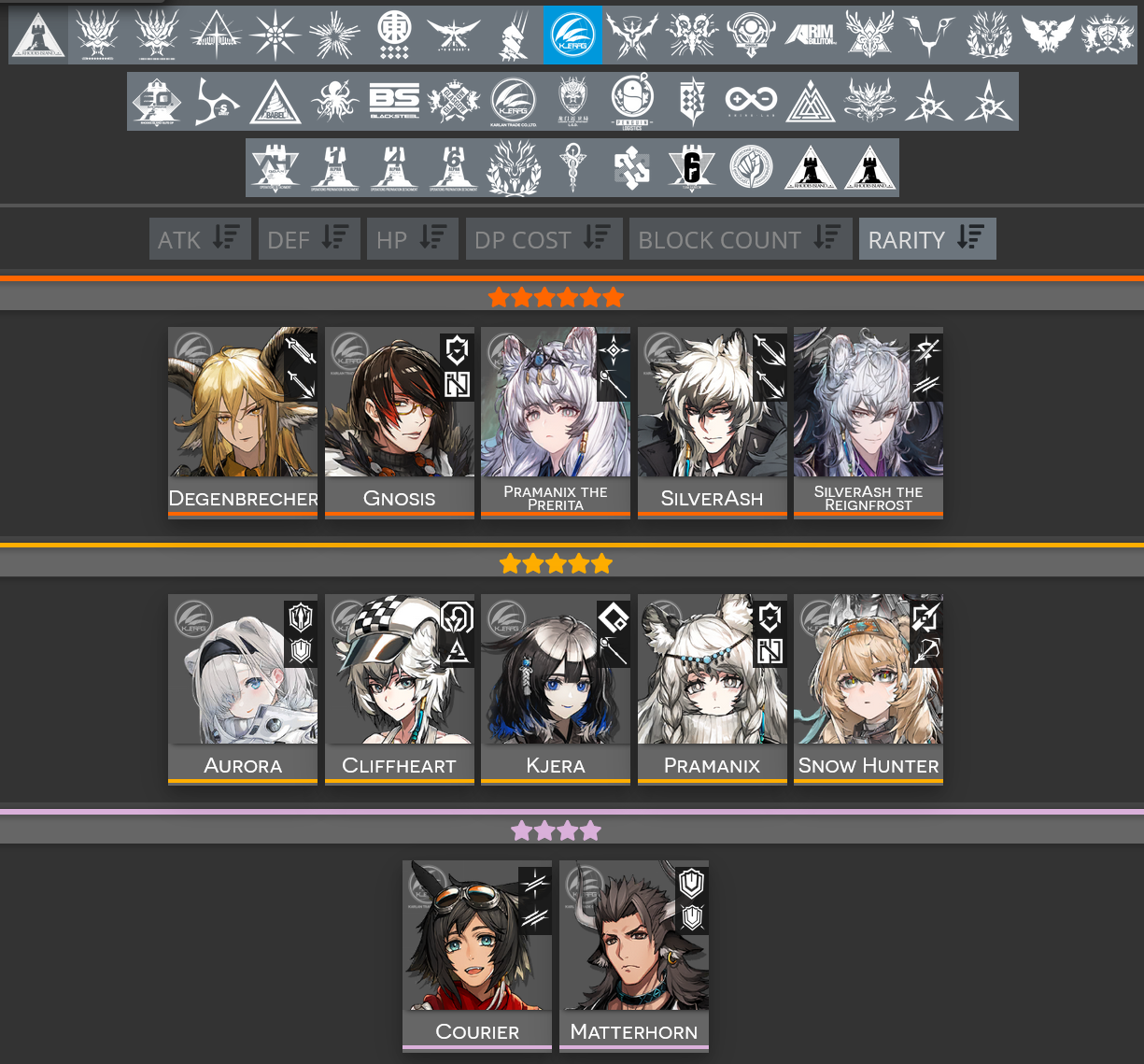Choose the octopus Abyssal Hunters emblem

pyautogui.click(x=334, y=101)
